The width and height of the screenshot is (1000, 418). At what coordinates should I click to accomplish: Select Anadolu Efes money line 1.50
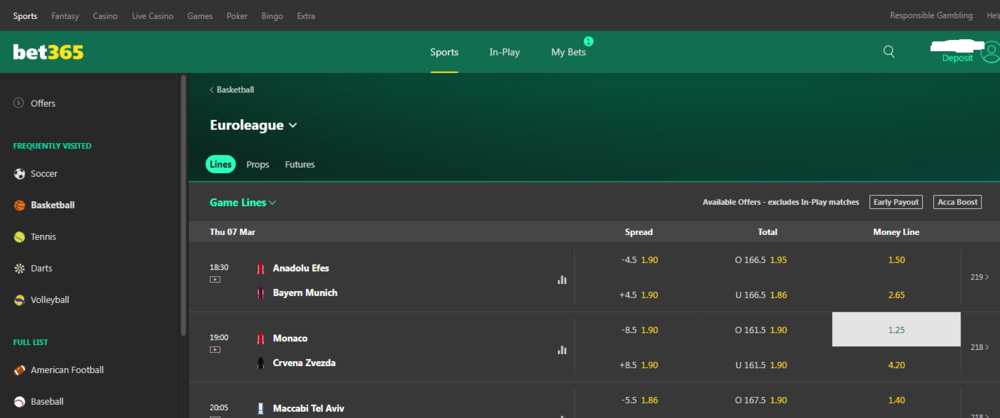coord(896,260)
